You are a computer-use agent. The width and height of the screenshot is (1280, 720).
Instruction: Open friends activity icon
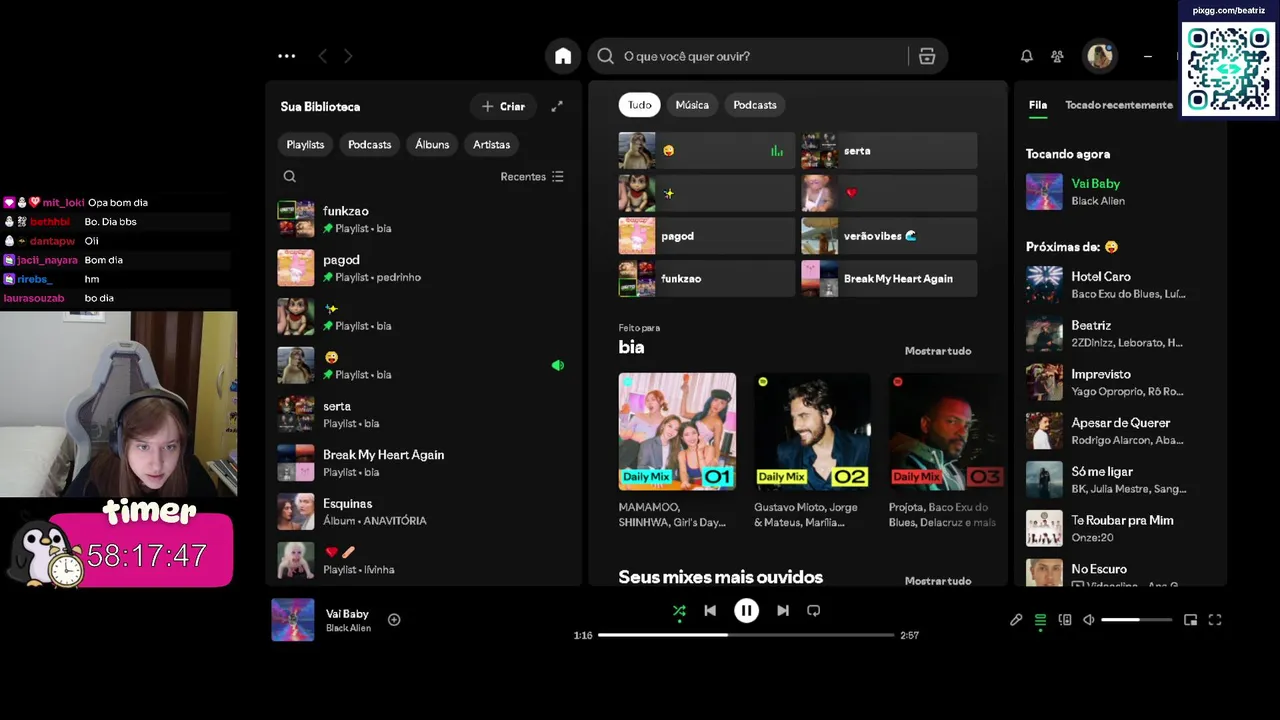tap(1057, 56)
